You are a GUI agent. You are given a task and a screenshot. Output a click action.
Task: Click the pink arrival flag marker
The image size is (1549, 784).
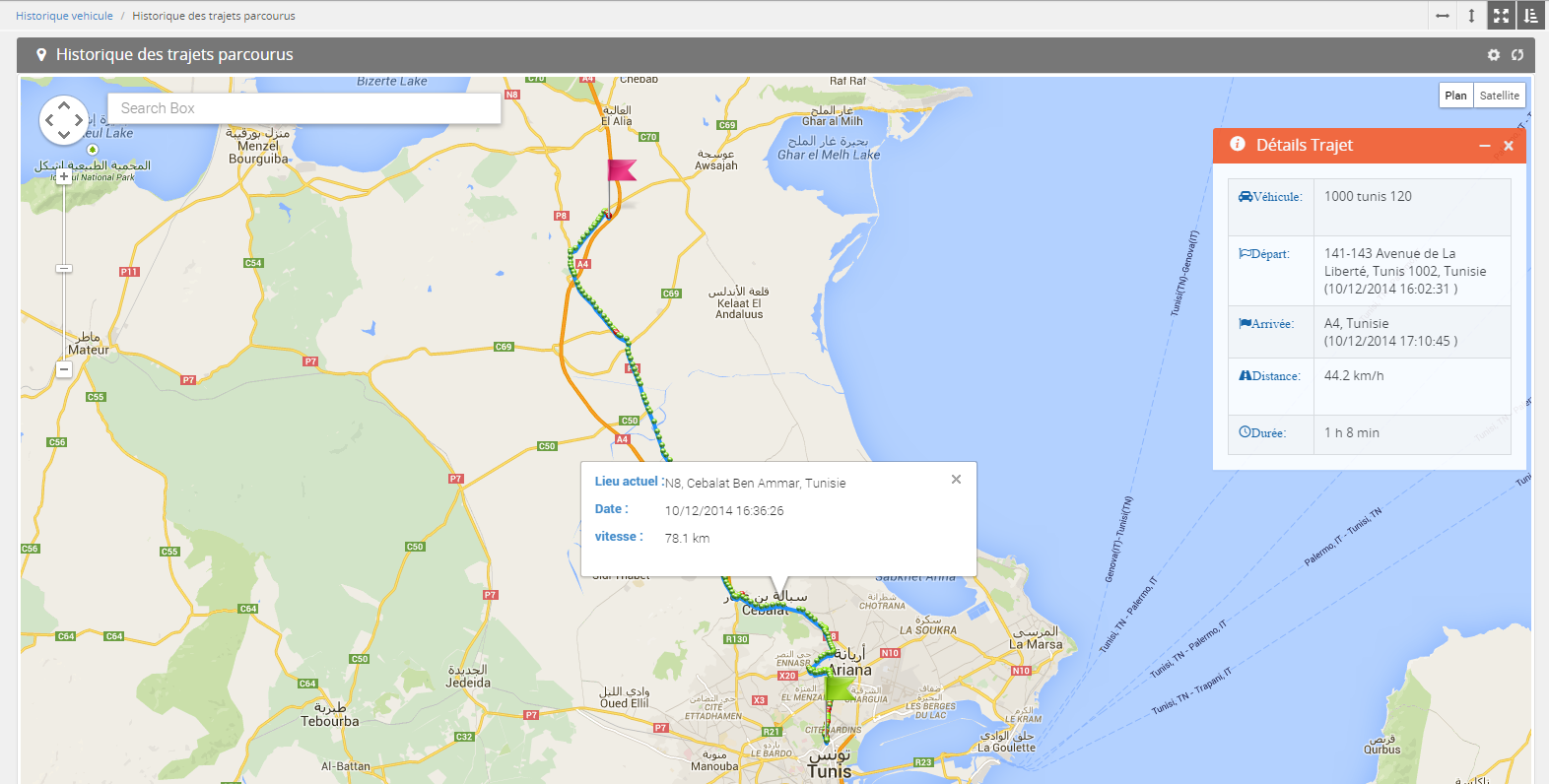[x=620, y=171]
